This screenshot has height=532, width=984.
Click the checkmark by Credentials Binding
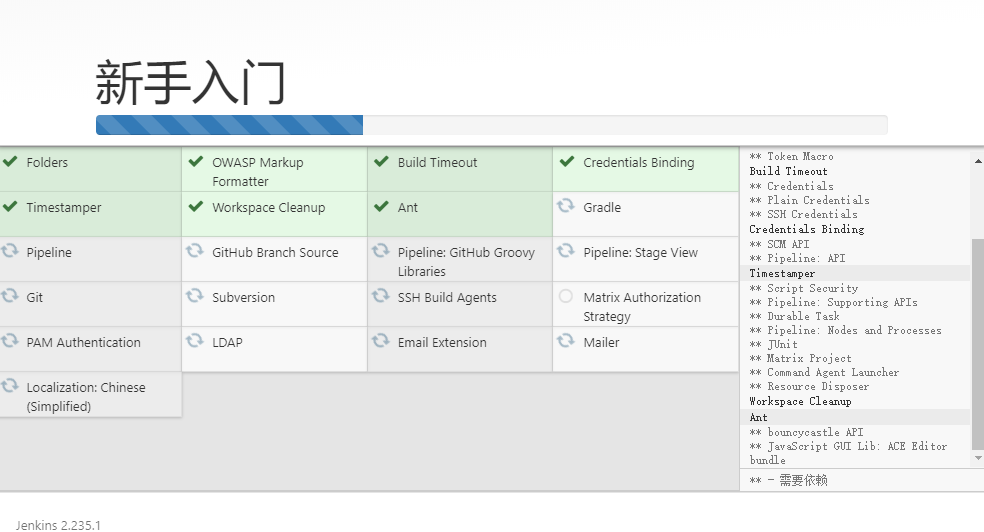coord(567,161)
